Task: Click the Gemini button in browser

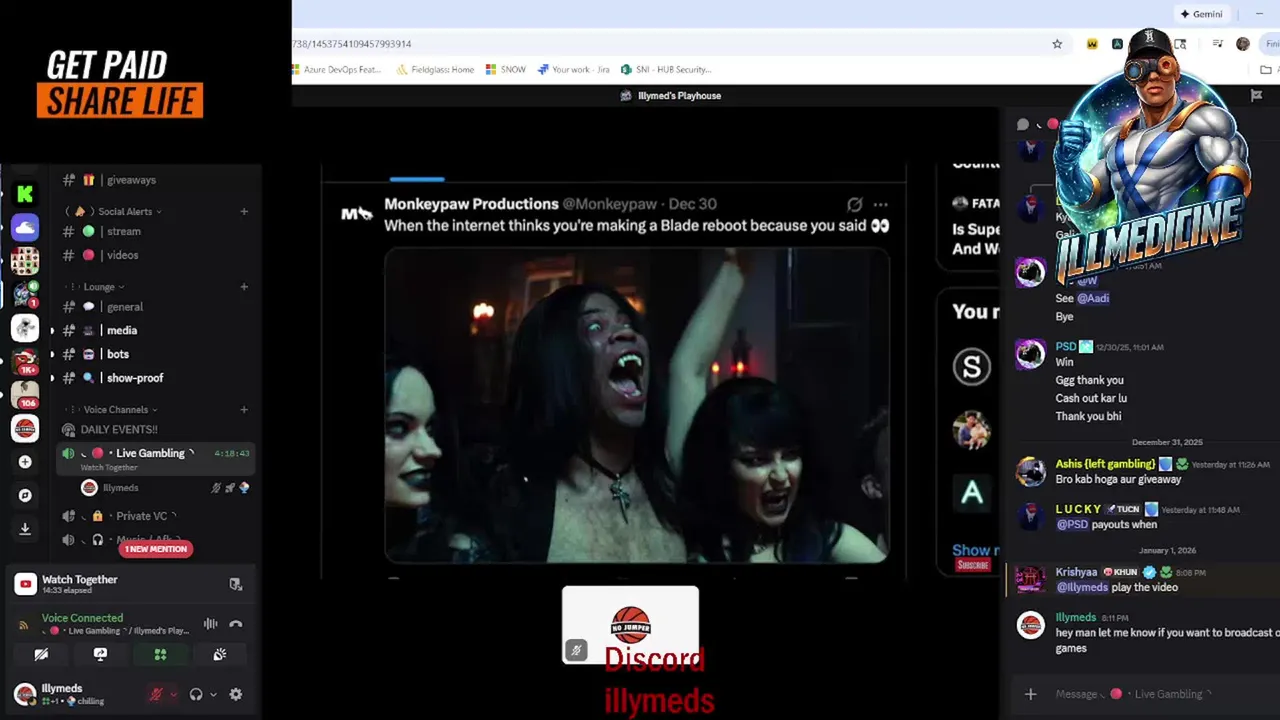Action: 1201,14
